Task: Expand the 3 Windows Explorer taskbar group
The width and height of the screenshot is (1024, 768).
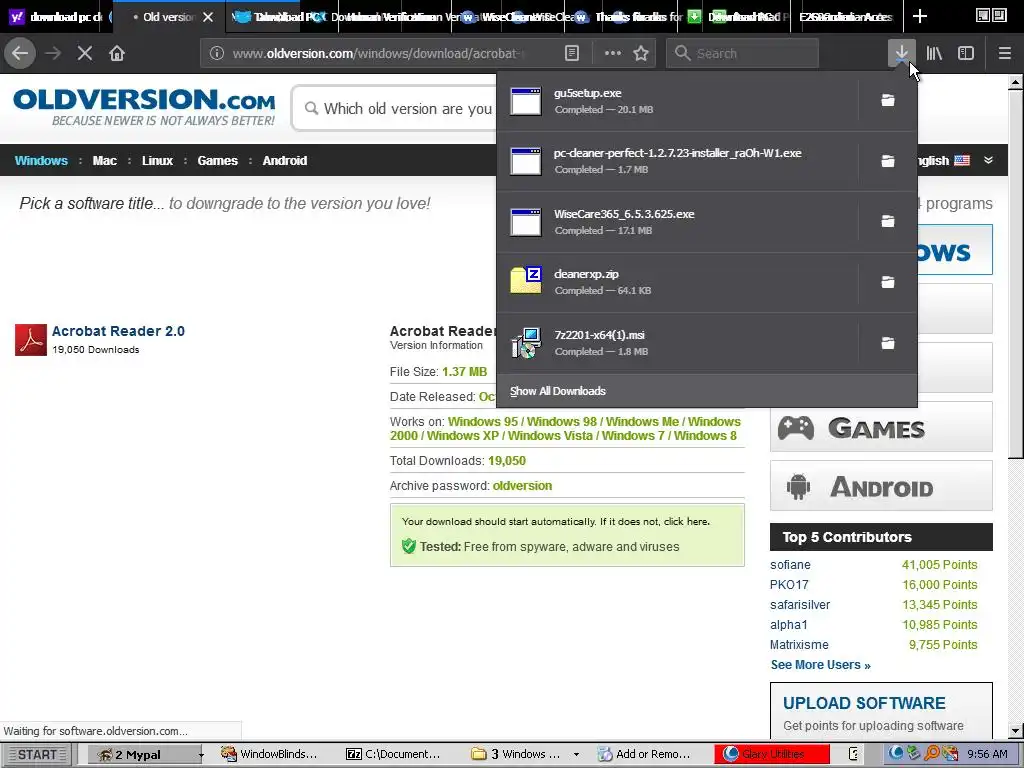Action: (576, 754)
